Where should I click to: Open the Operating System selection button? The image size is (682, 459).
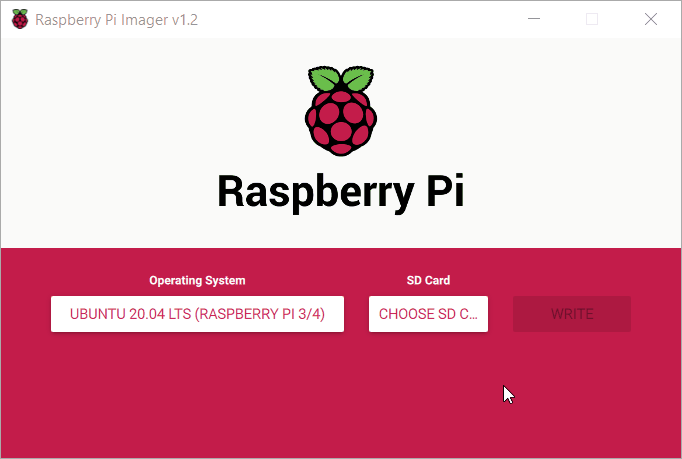[197, 314]
